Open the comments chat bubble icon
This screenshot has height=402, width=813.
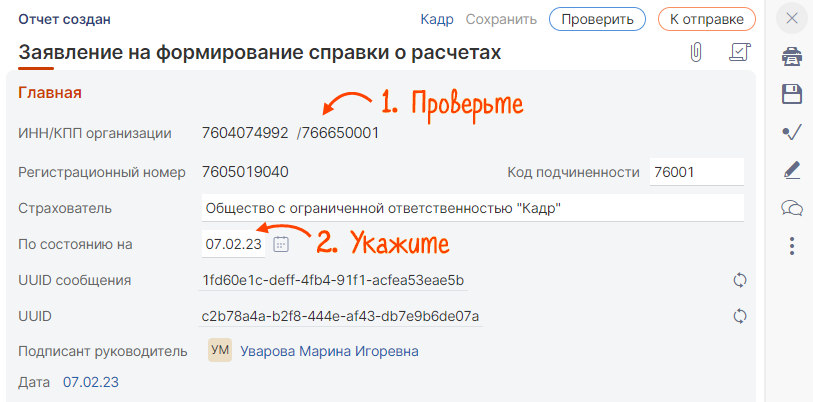click(x=792, y=208)
